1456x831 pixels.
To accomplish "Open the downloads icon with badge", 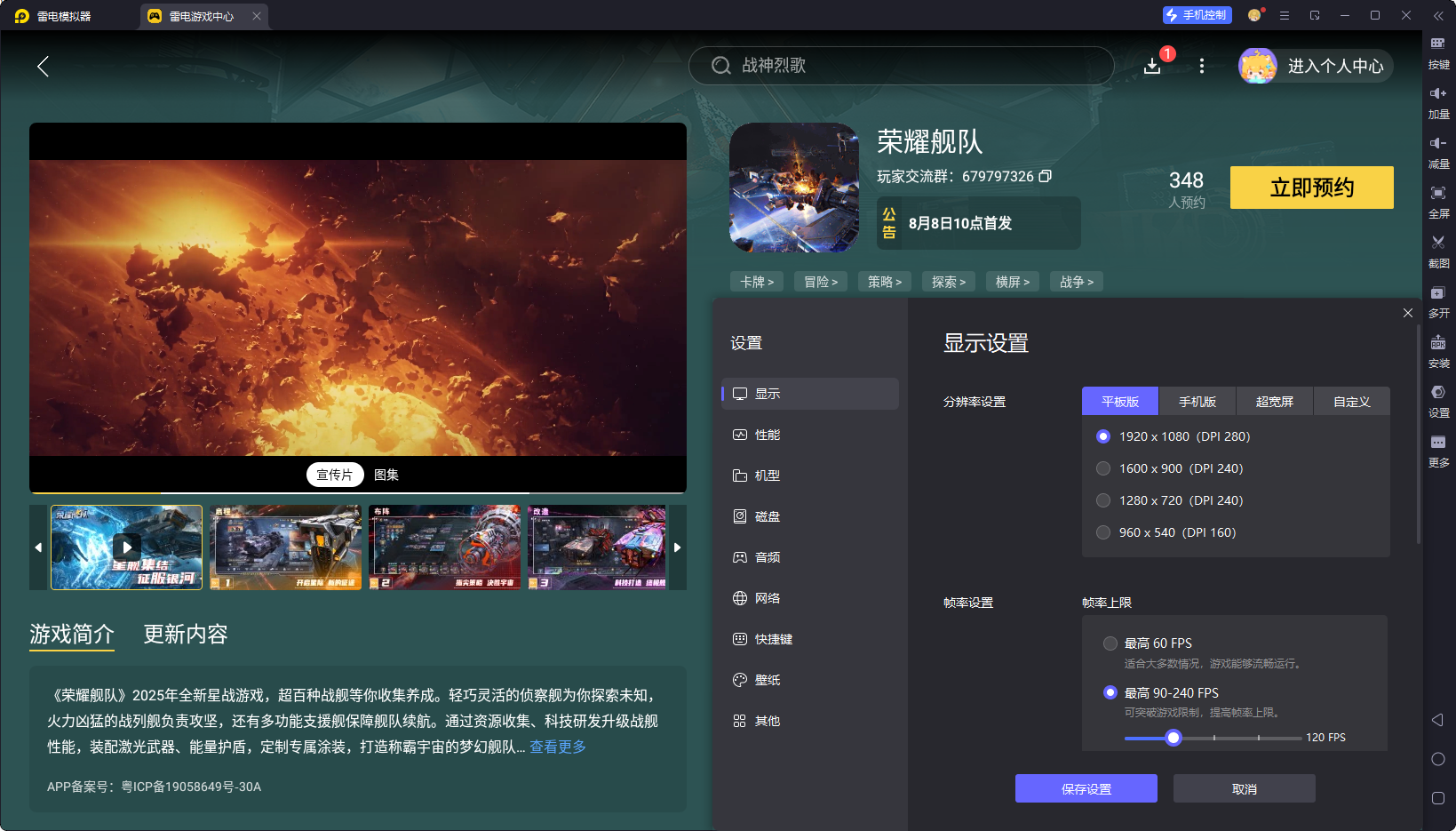I will (1153, 66).
